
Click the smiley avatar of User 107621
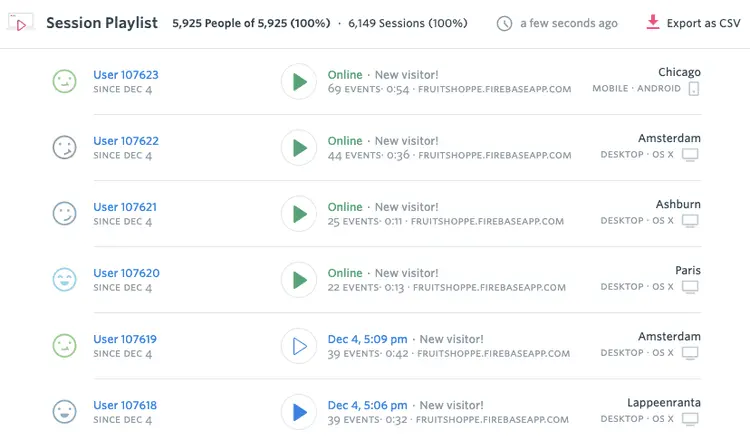[64, 214]
